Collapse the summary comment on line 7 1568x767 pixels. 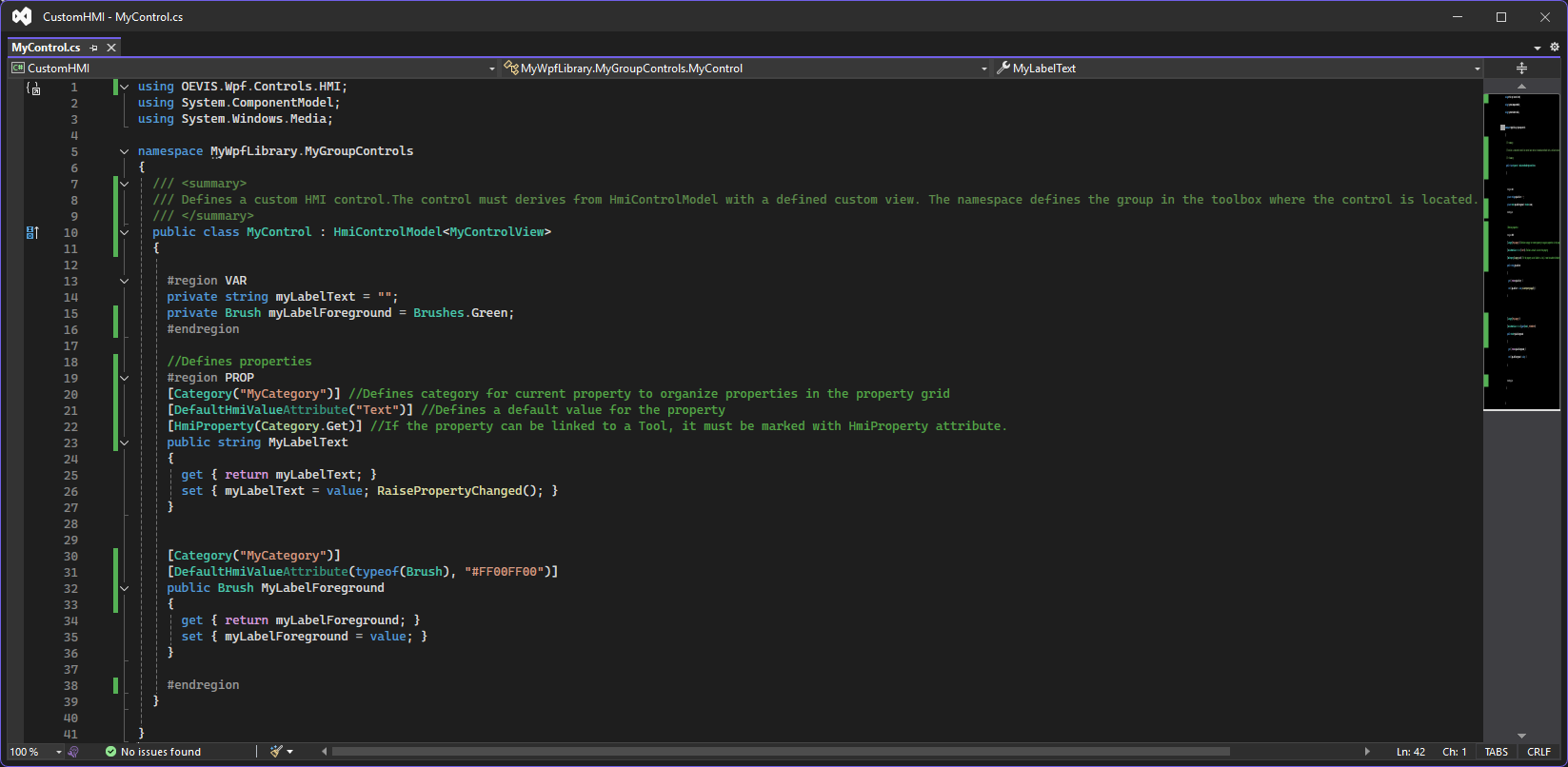[x=124, y=184]
